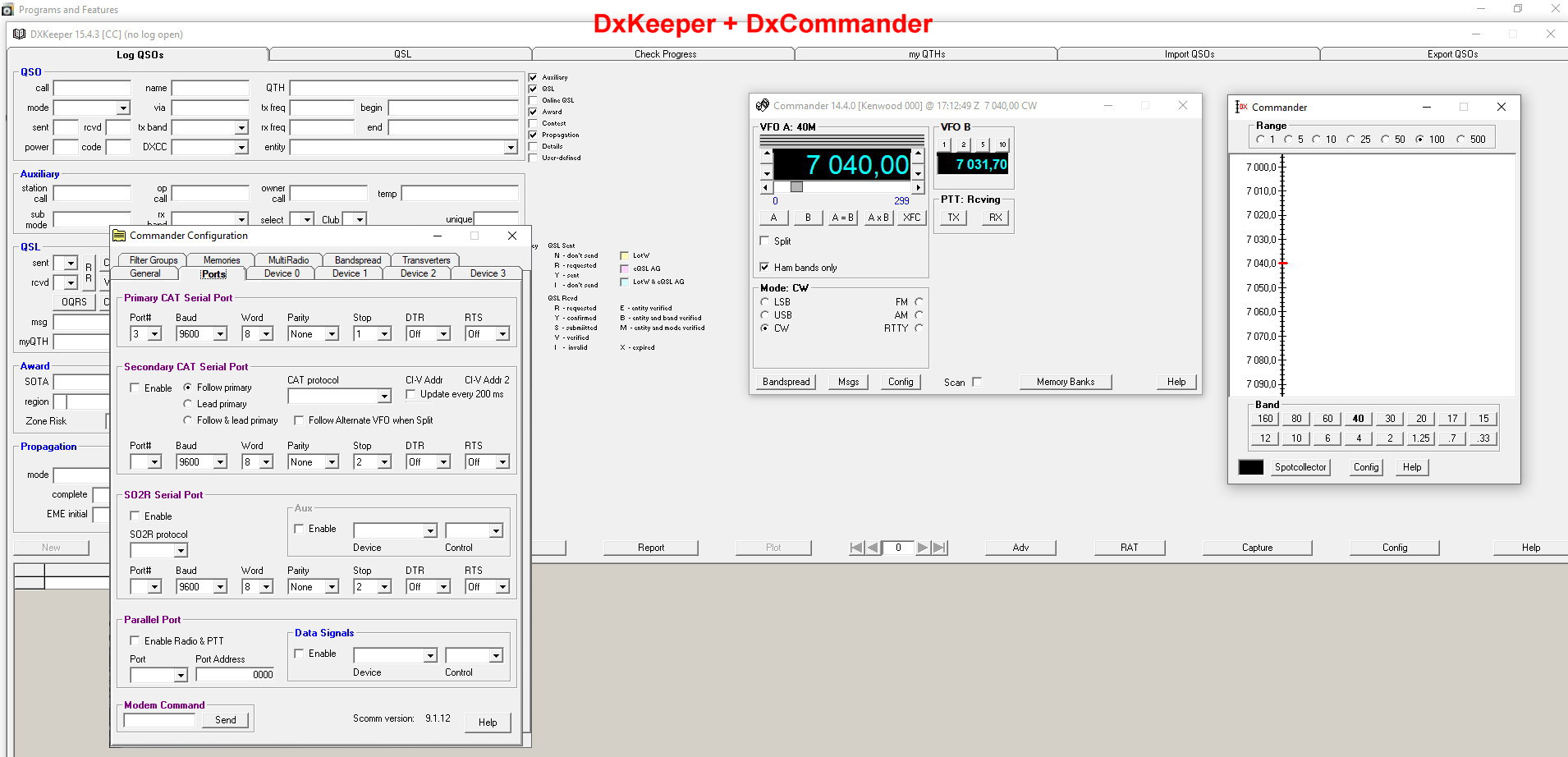
Task: Click the VFO A scrollbar left arrow
Action: click(767, 187)
